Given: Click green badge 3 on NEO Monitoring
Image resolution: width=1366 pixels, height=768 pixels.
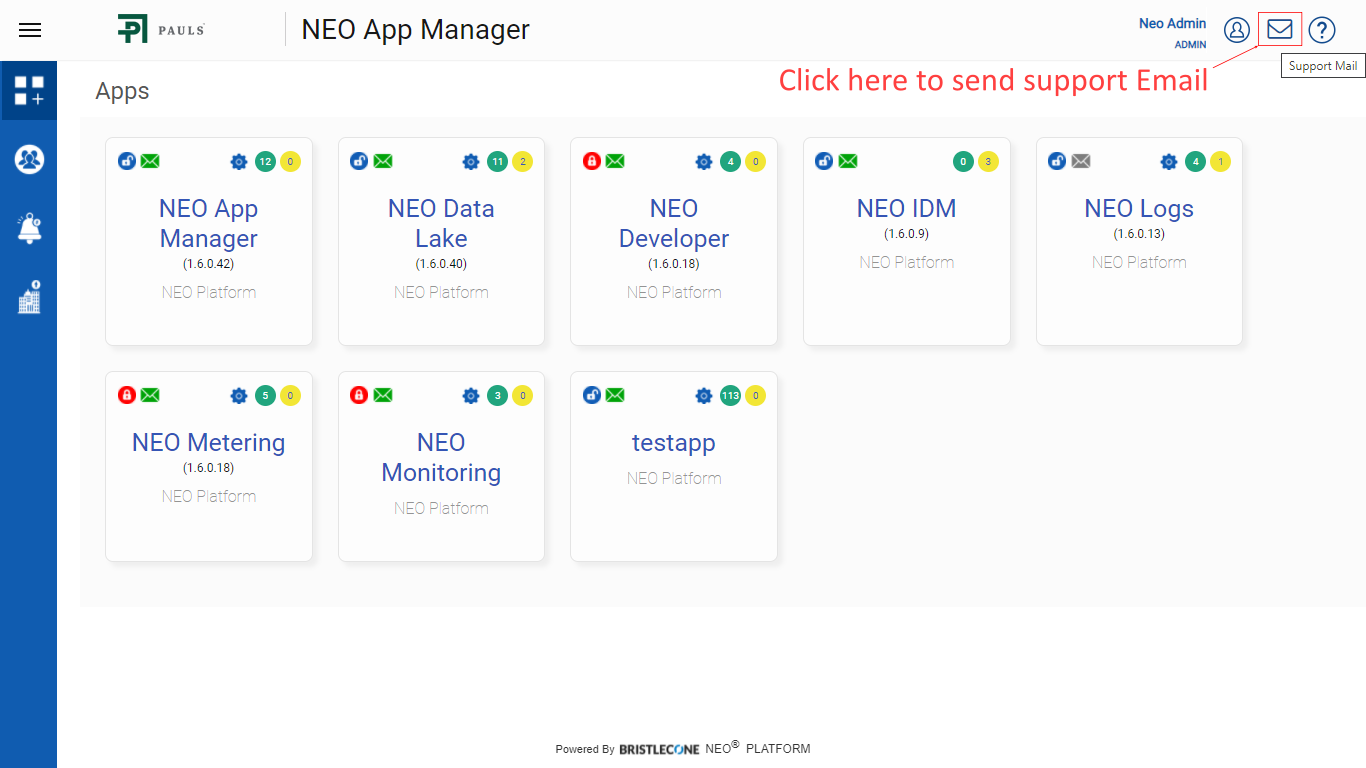Looking at the screenshot, I should (498, 396).
